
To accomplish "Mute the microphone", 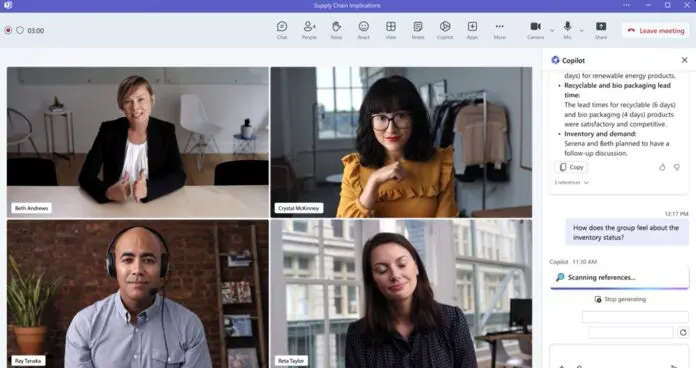I will pos(567,30).
